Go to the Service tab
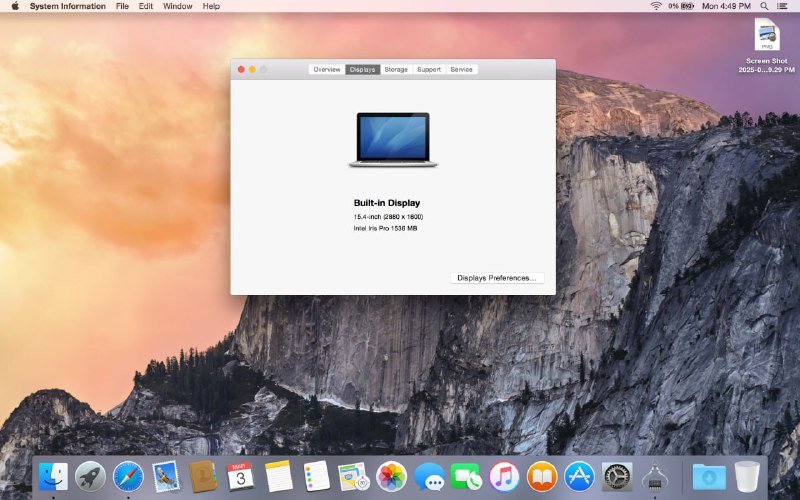 click(461, 69)
